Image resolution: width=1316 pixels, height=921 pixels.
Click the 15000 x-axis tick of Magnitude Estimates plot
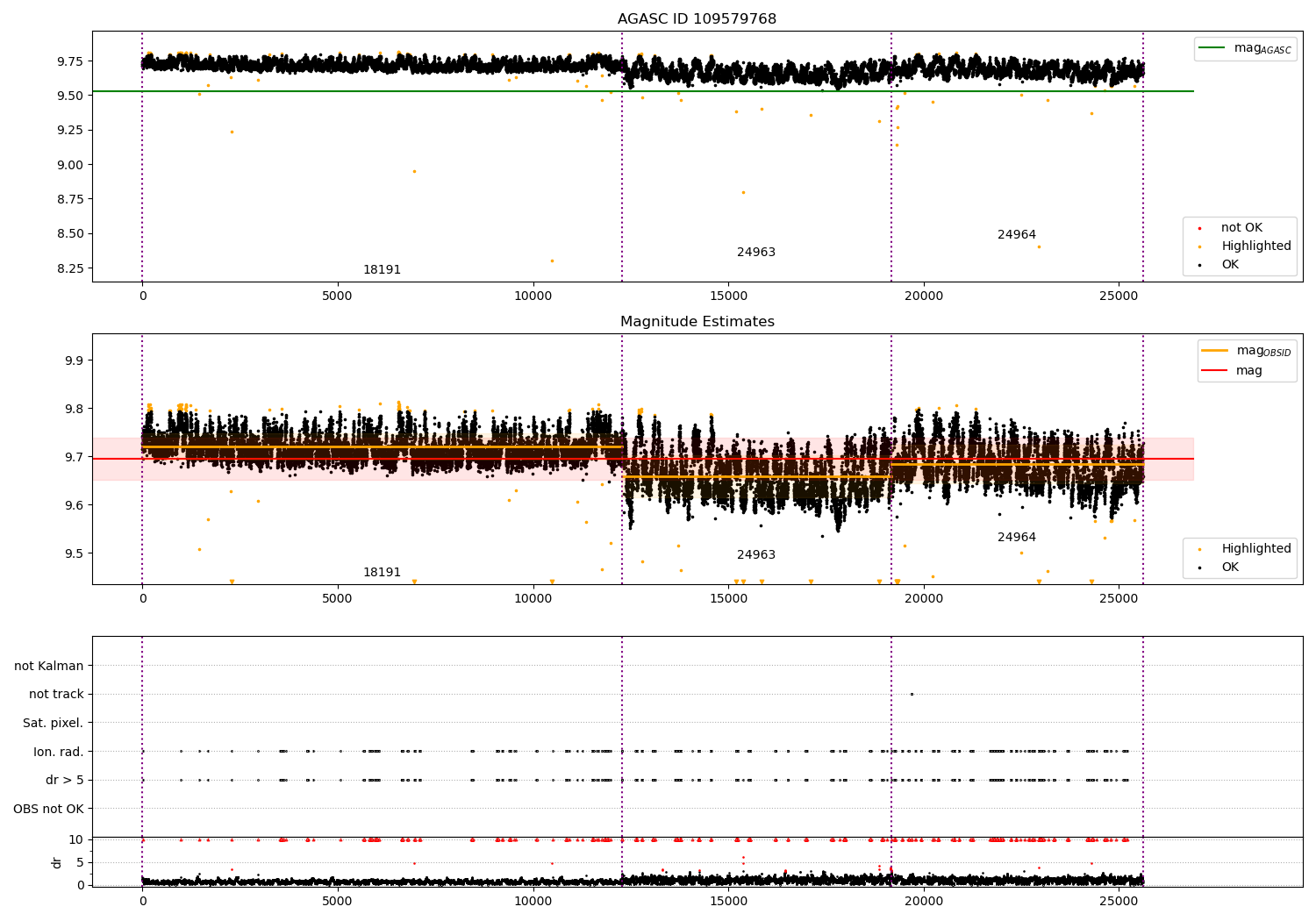pyautogui.click(x=728, y=599)
